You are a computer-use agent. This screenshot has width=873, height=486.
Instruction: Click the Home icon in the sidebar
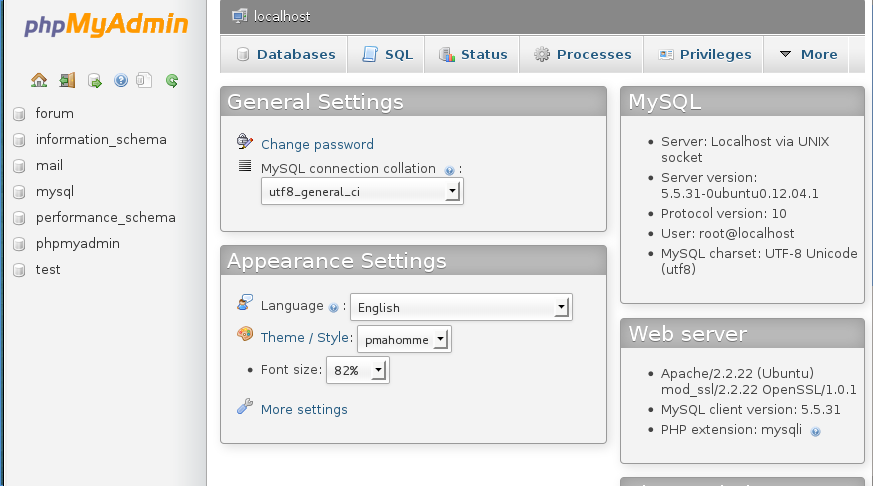(x=39, y=81)
